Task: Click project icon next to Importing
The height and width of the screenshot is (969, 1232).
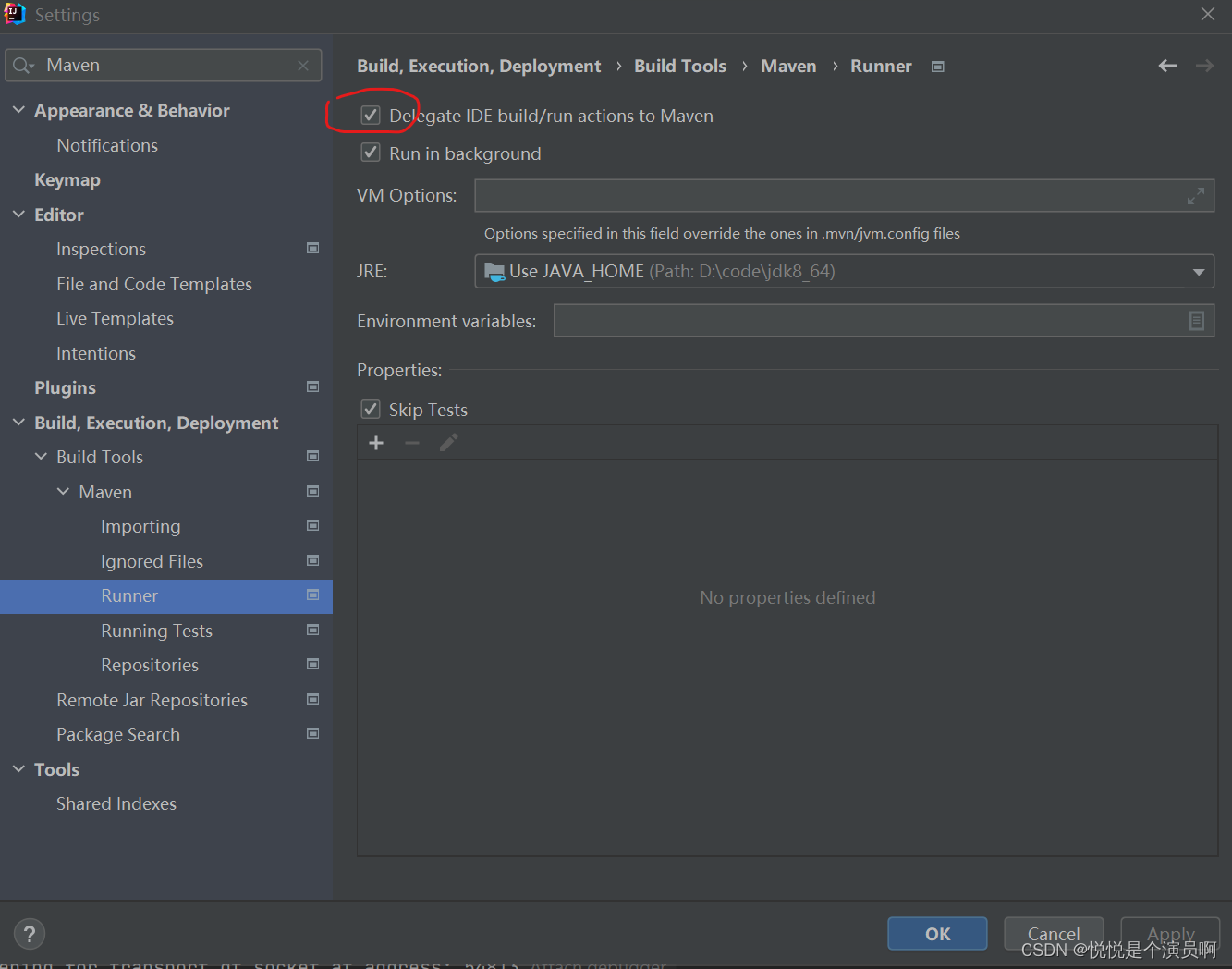Action: (313, 525)
